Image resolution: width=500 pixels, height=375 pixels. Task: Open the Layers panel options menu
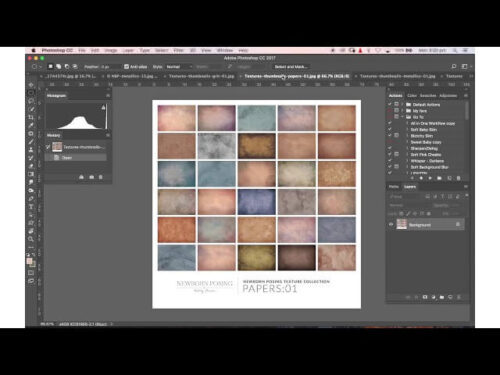tap(466, 187)
